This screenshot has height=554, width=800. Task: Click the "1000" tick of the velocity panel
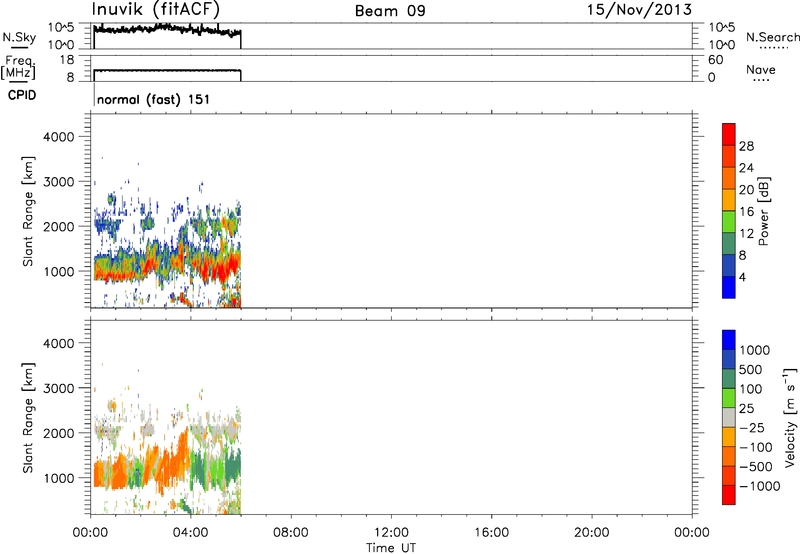(59, 478)
